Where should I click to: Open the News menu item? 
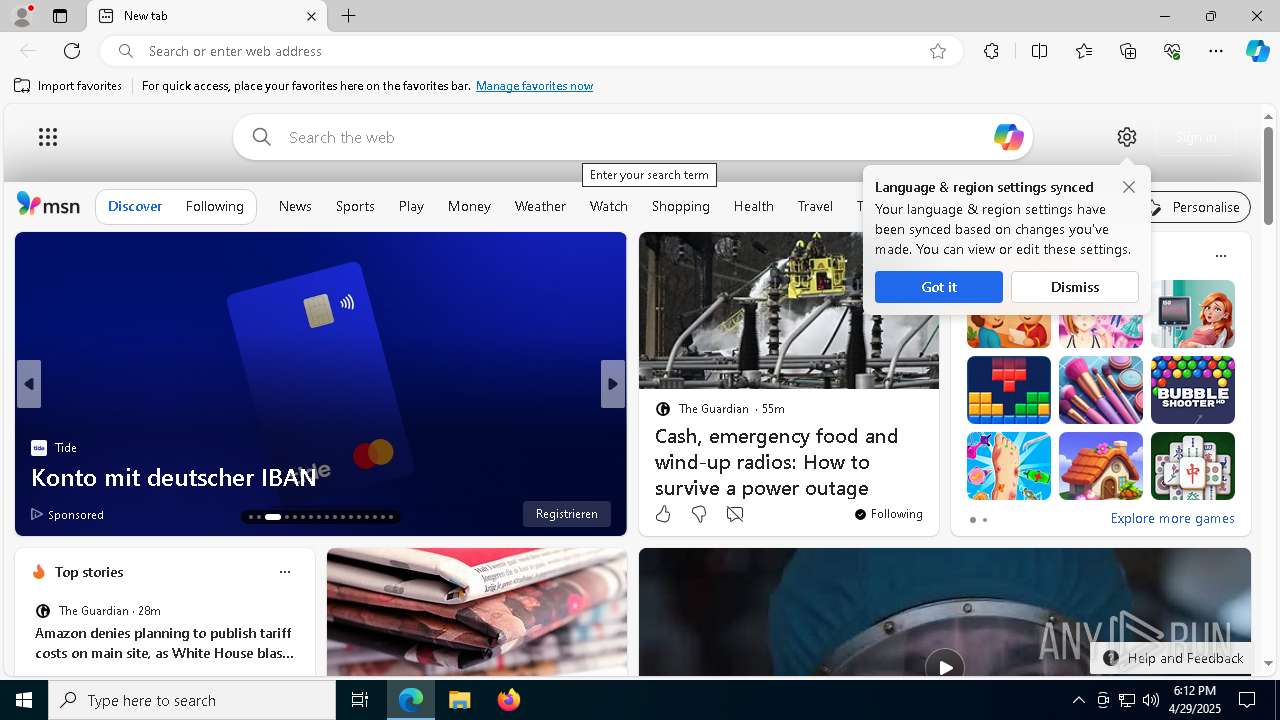click(x=295, y=206)
